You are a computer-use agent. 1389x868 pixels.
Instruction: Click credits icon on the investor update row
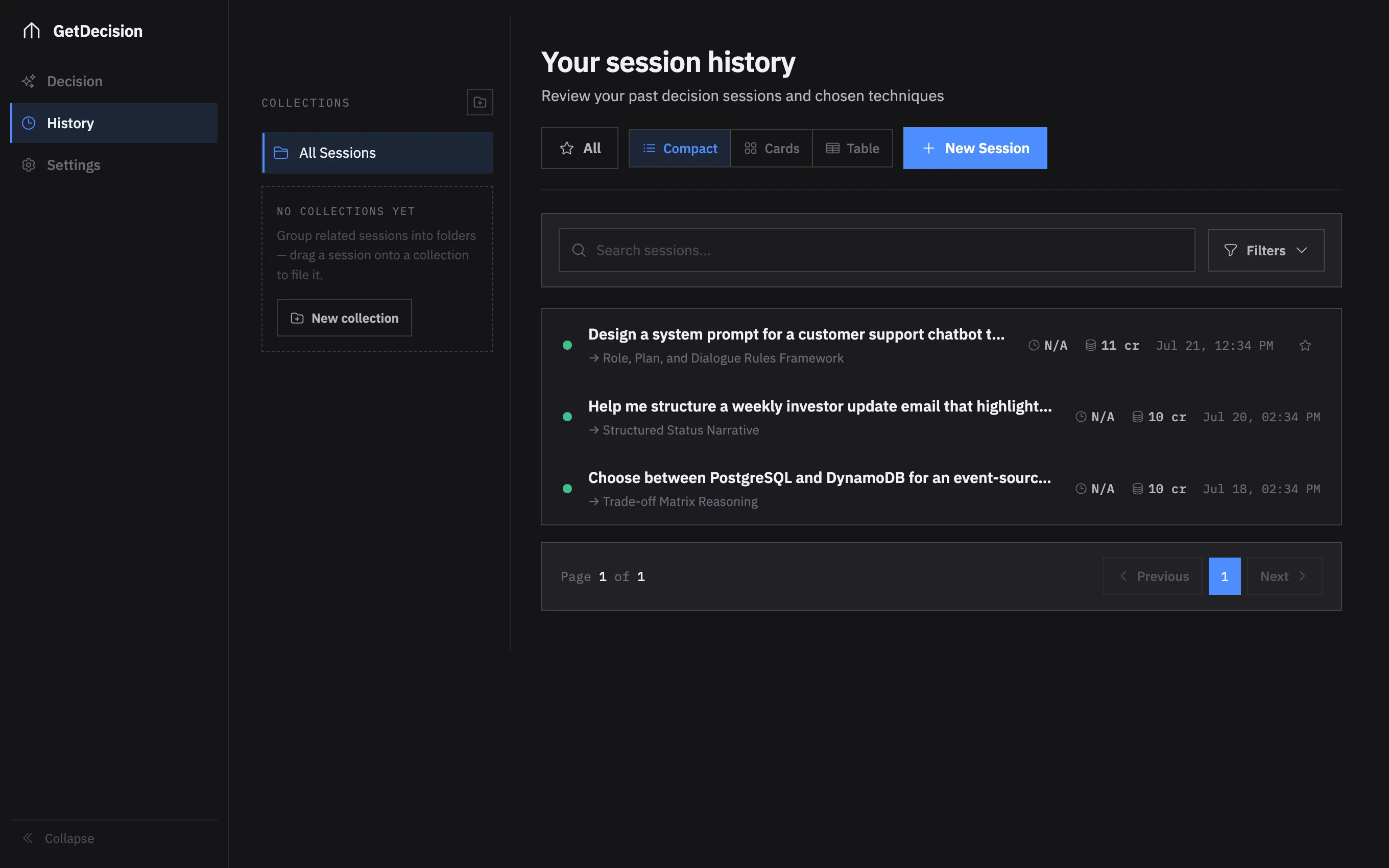[1138, 417]
